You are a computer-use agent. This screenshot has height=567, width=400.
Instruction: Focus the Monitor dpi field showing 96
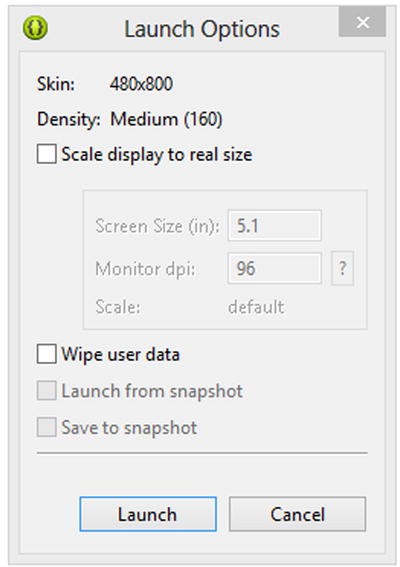point(275,268)
